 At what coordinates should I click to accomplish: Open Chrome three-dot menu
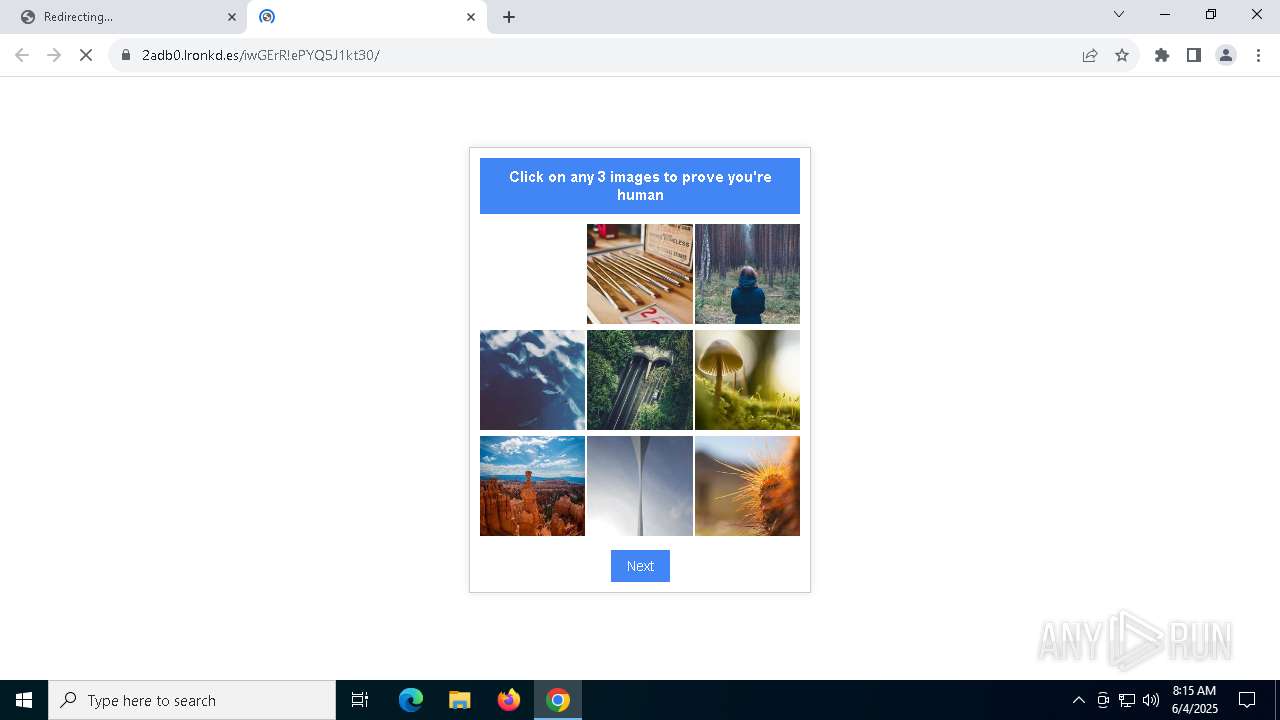[1258, 55]
